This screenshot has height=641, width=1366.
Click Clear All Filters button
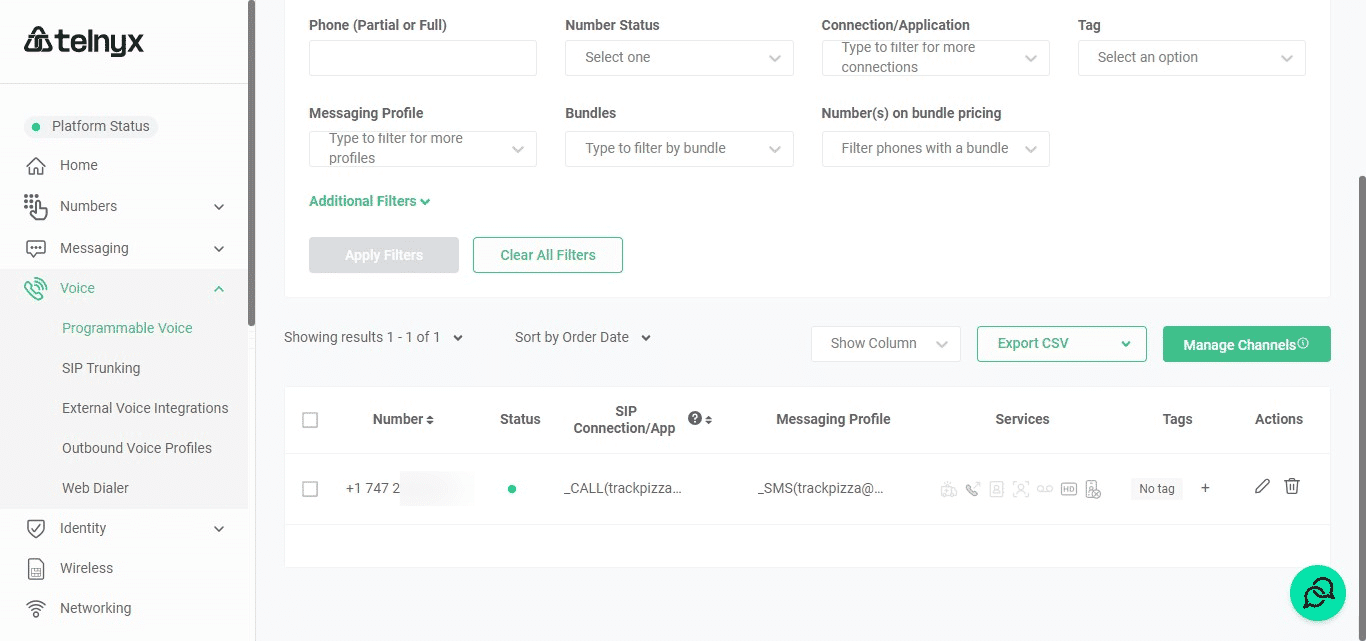[x=547, y=255]
